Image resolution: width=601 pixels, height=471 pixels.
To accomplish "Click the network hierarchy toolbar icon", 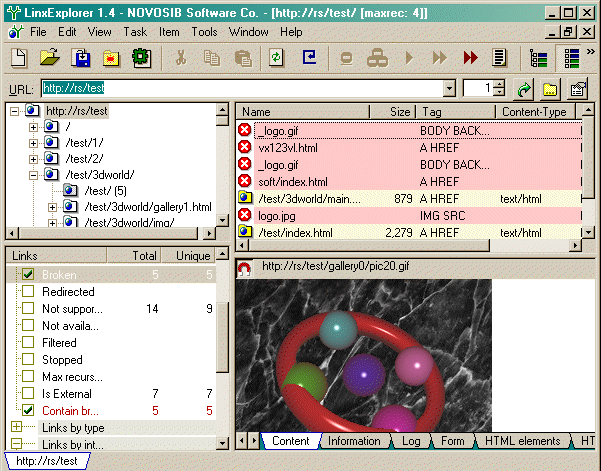I will pyautogui.click(x=378, y=58).
